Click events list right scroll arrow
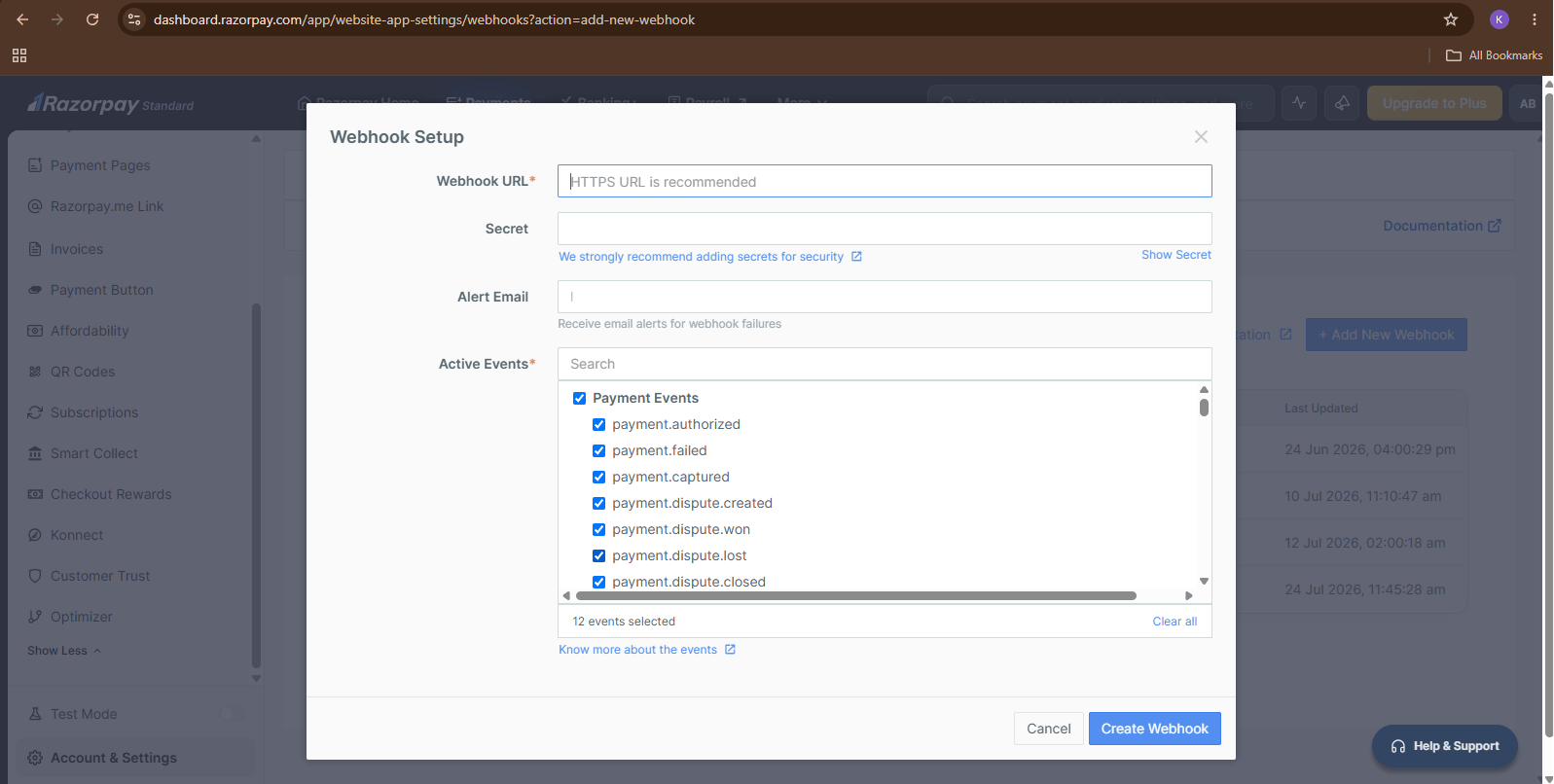Viewport: 1554px width, 784px height. [1188, 595]
